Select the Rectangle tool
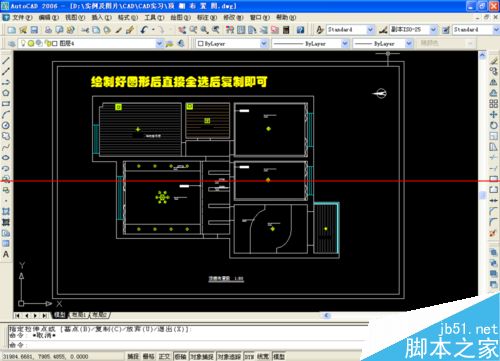The height and width of the screenshot is (361, 500). 6,104
